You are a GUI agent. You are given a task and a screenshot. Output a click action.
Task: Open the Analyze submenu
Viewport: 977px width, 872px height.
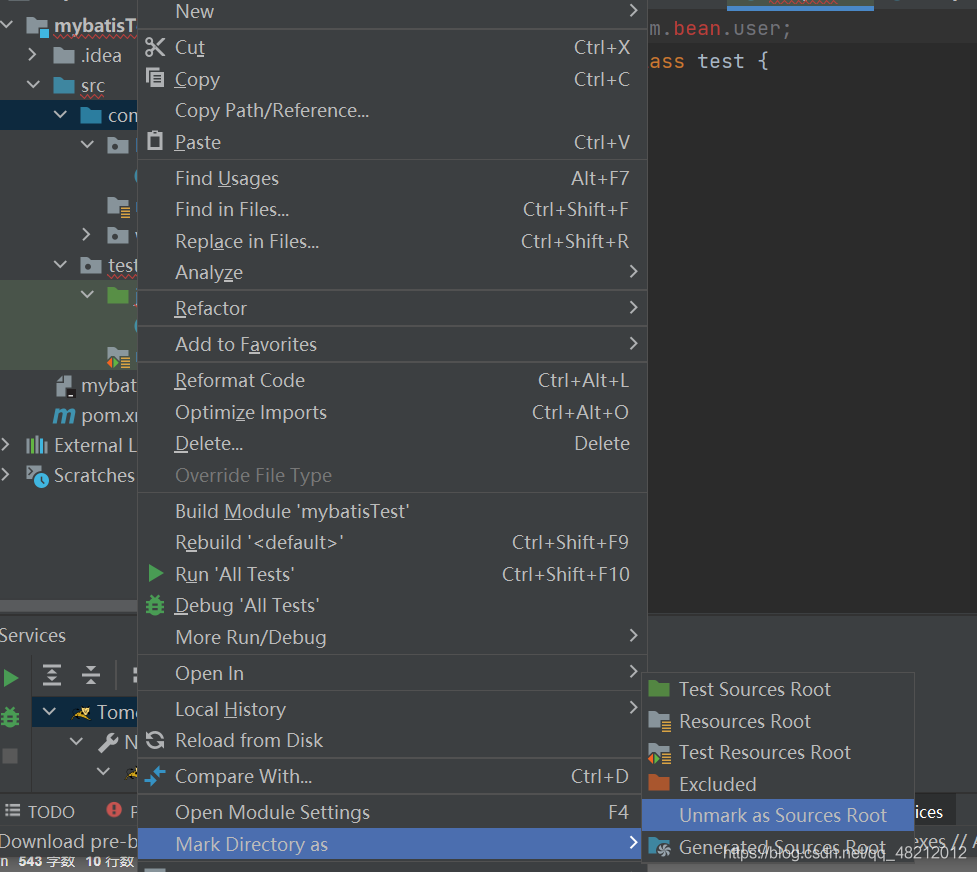pyautogui.click(x=392, y=272)
